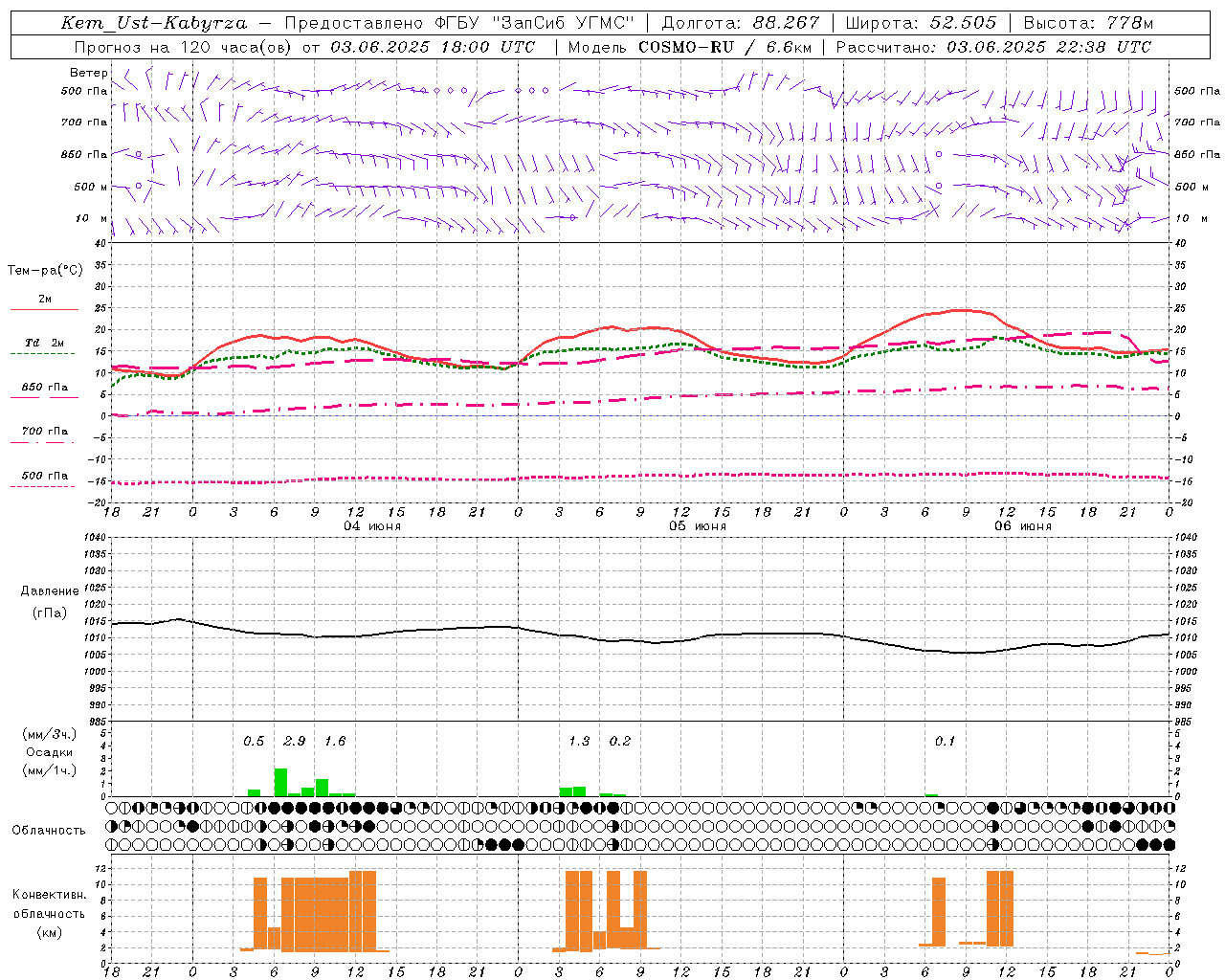1225x980 pixels.
Task: Click the tallest green precipitation bar on 04 июня
Action: pyautogui.click(x=280, y=782)
